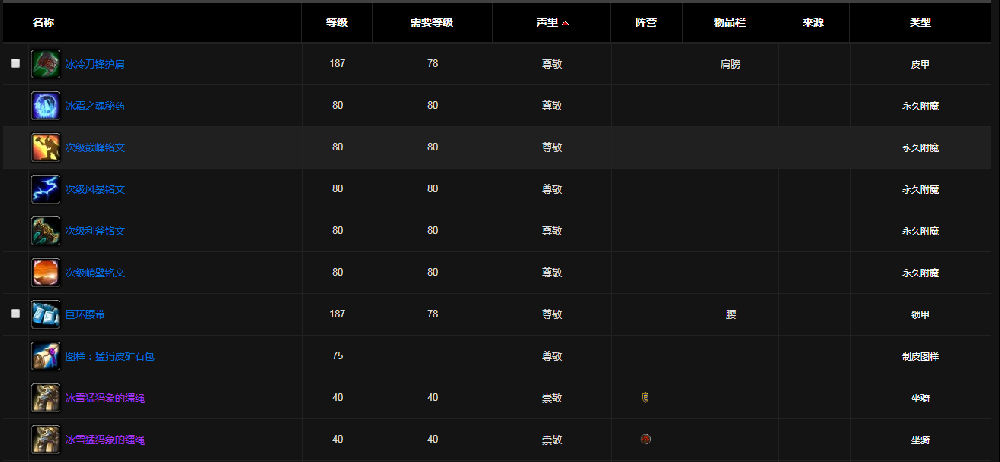
Task: Click the blue lightning bolt 次级风暴铭文 icon
Action: [46, 189]
